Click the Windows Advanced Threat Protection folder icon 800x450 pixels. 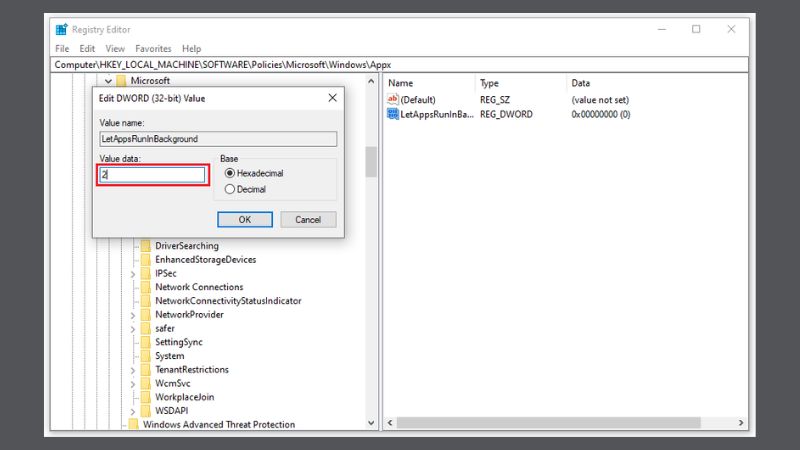pos(134,424)
